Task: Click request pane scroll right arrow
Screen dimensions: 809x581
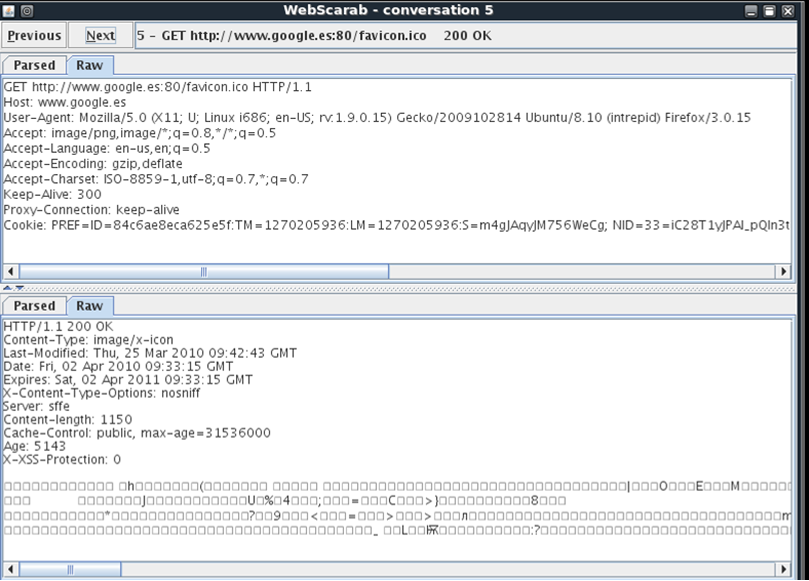Action: click(783, 271)
